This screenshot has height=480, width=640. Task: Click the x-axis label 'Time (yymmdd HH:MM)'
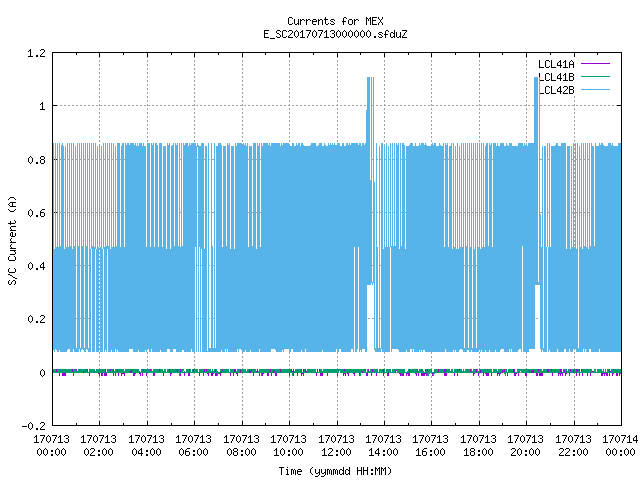[335, 471]
